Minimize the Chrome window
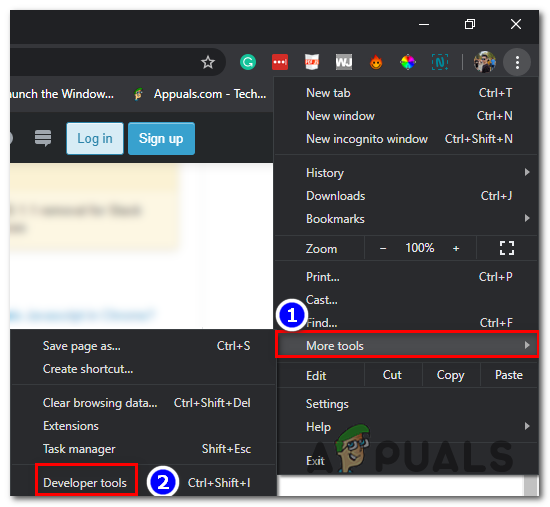This screenshot has height=507, width=550. [x=424, y=24]
